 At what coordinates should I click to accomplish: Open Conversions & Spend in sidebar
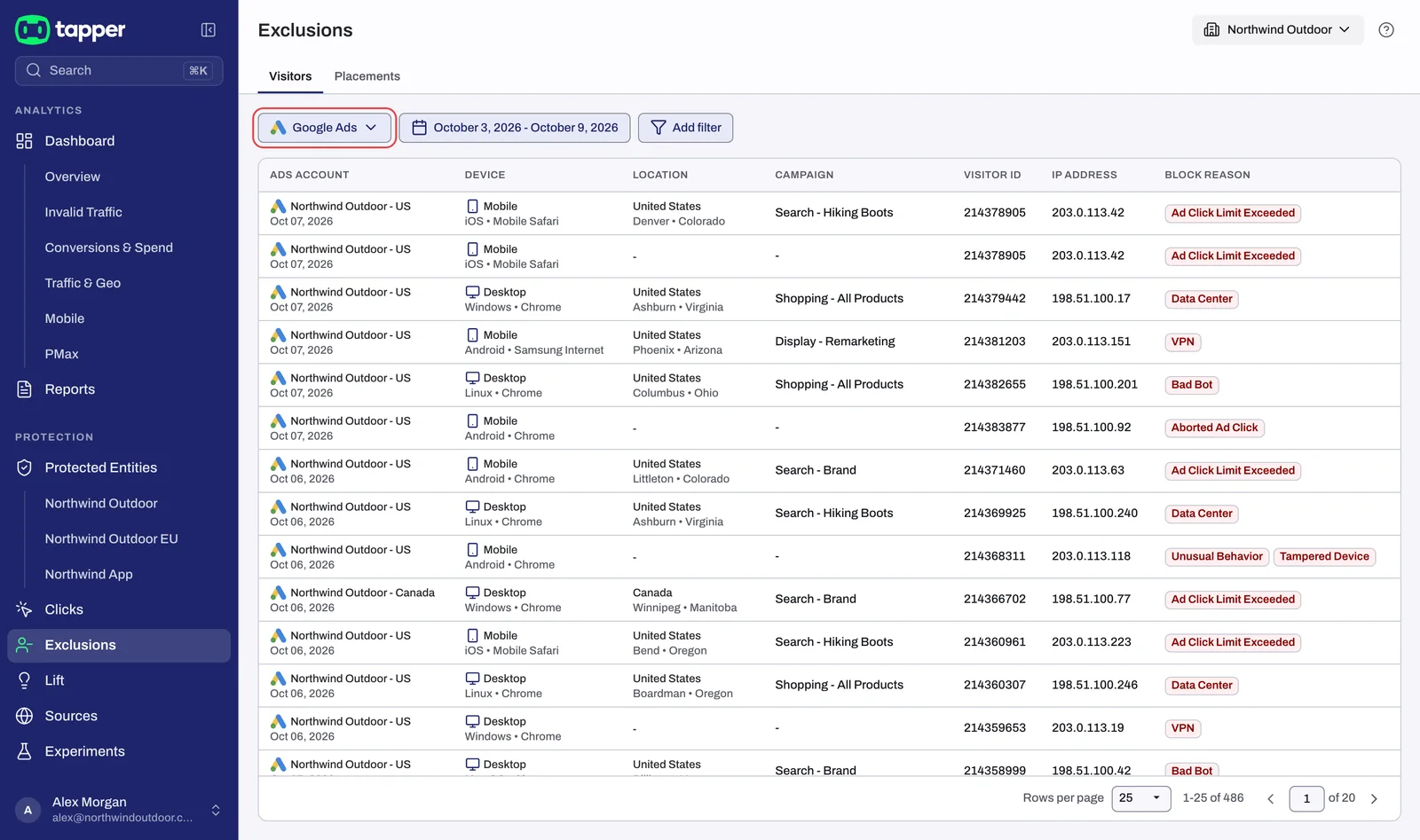click(109, 247)
